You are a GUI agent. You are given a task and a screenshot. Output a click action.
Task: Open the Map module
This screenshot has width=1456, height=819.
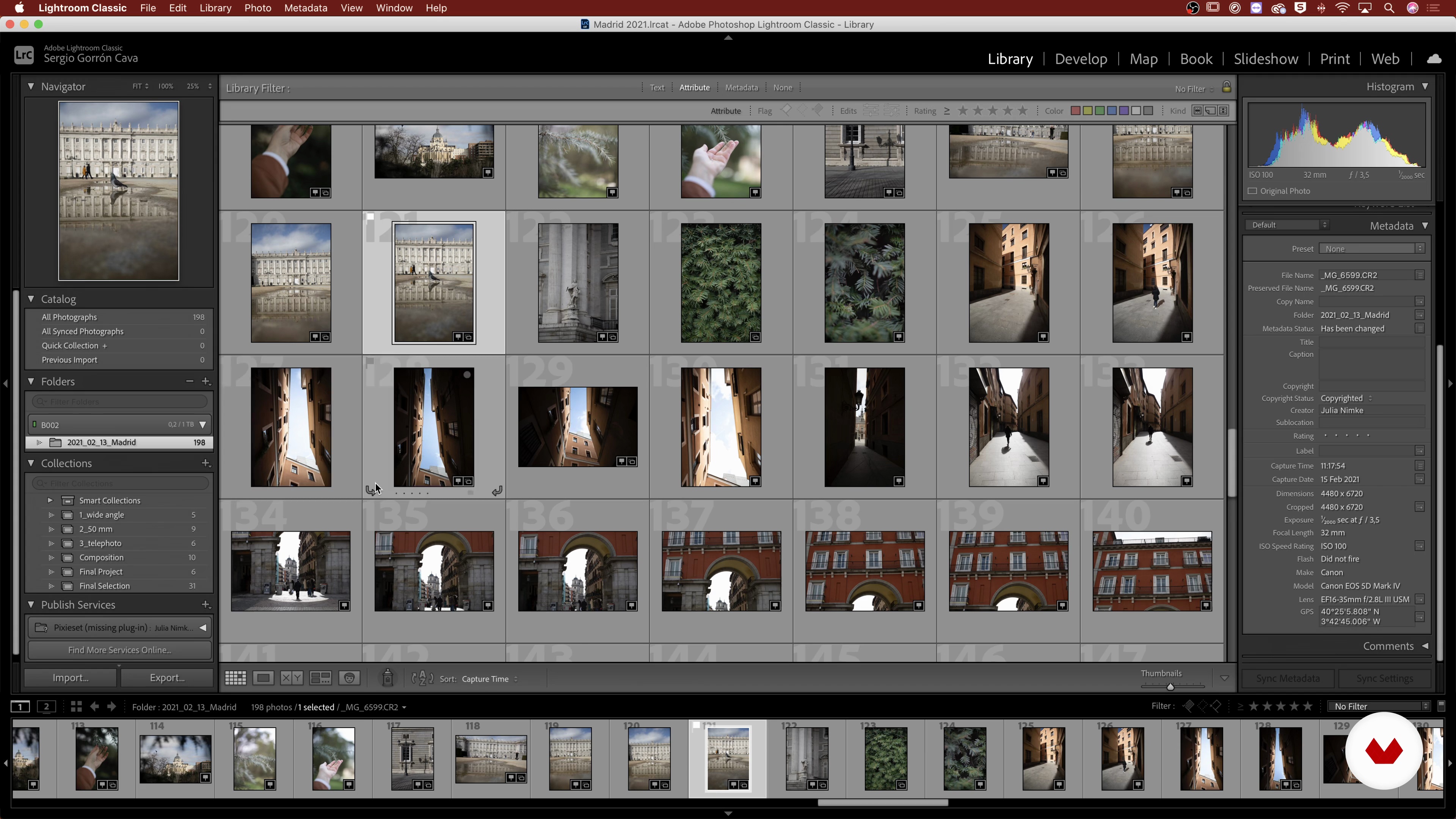1144,59
